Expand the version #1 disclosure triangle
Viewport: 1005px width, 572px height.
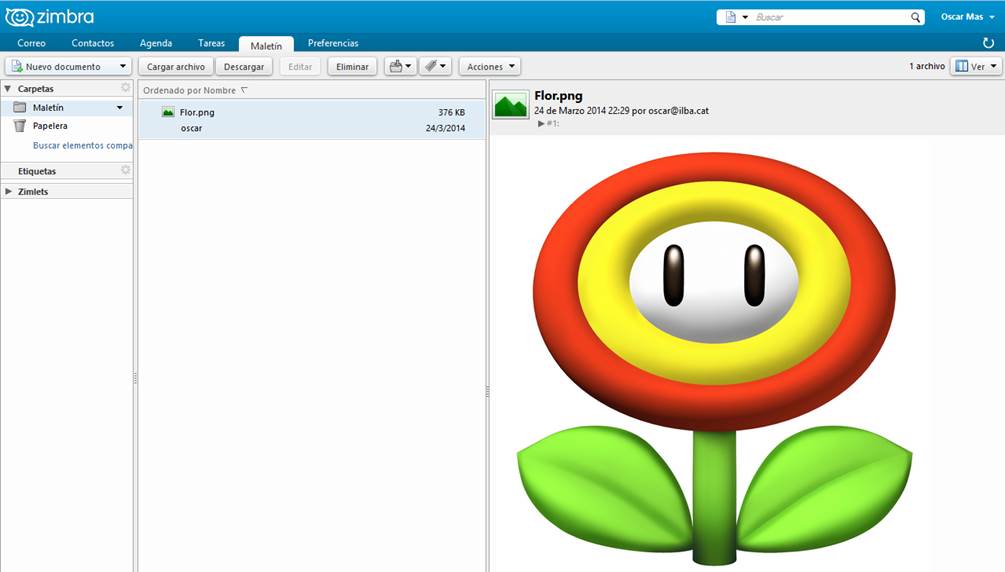tap(542, 124)
